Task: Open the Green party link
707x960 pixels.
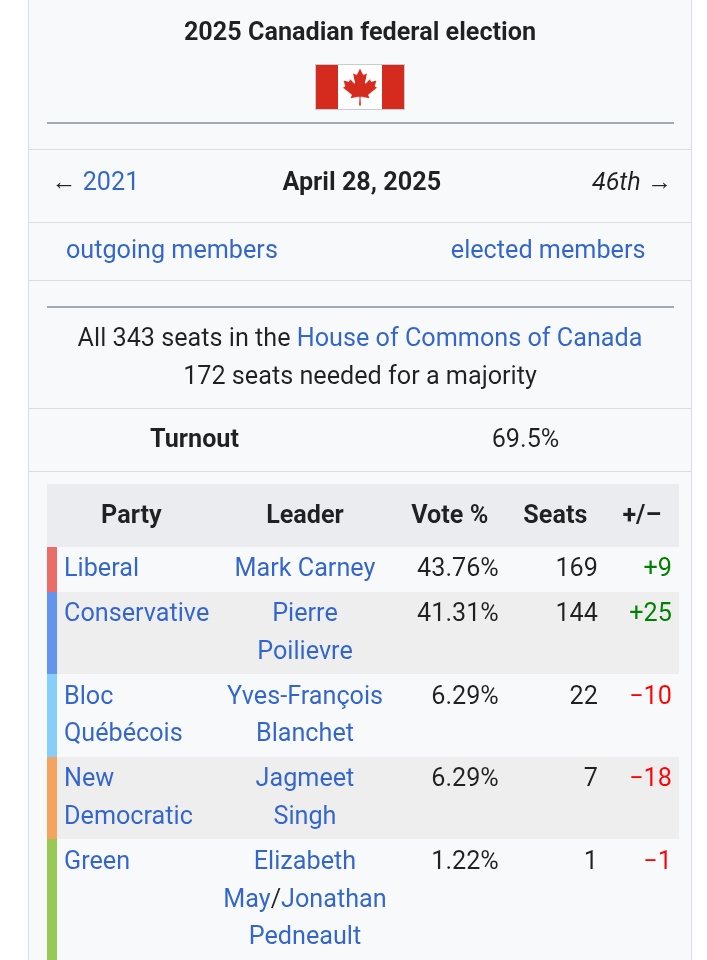Action: (97, 861)
